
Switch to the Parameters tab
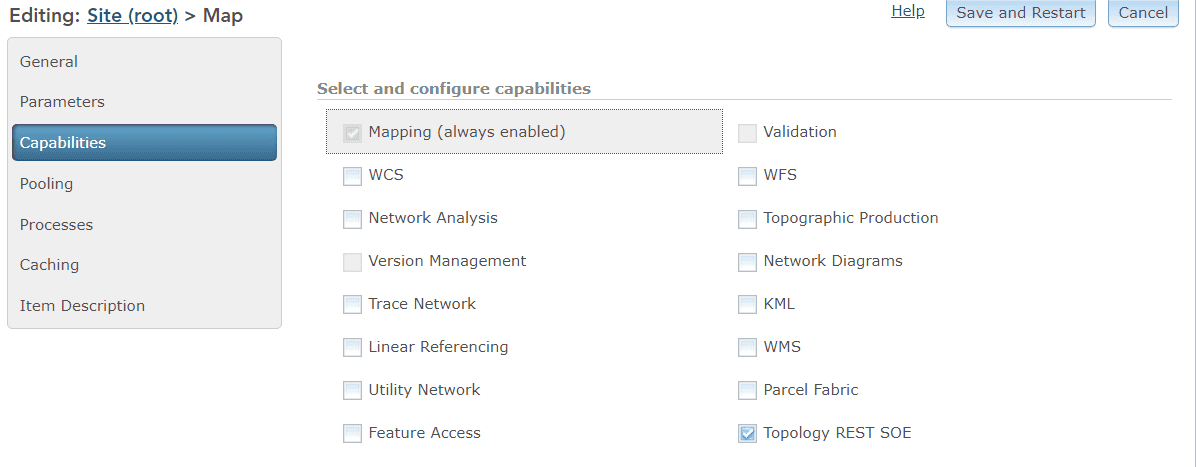[62, 102]
